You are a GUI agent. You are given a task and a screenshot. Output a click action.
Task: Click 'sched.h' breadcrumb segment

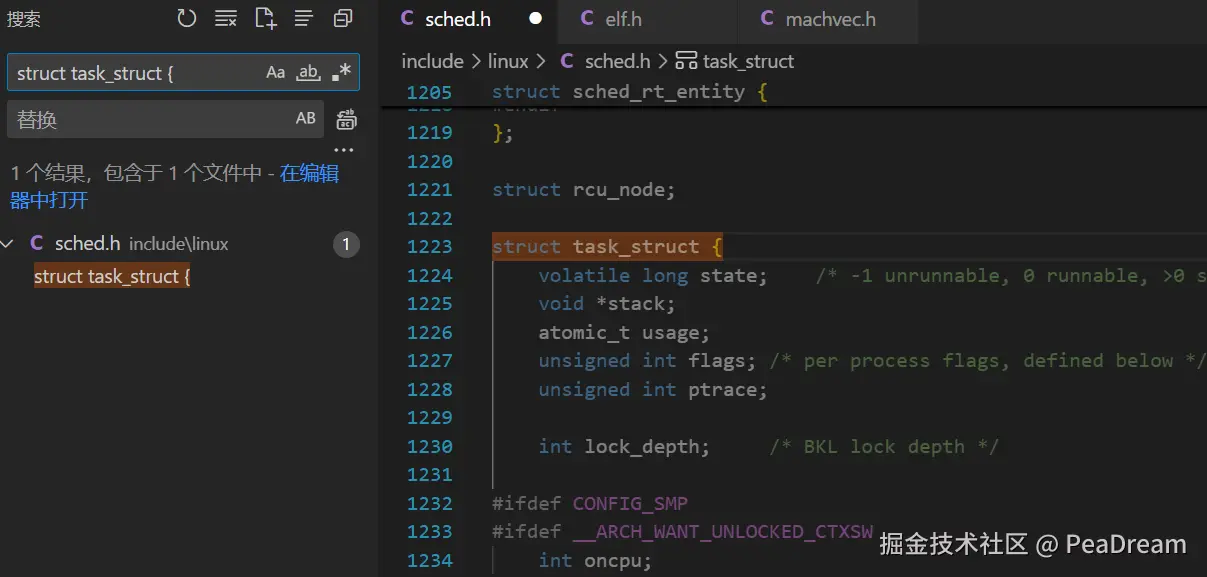[x=617, y=61]
